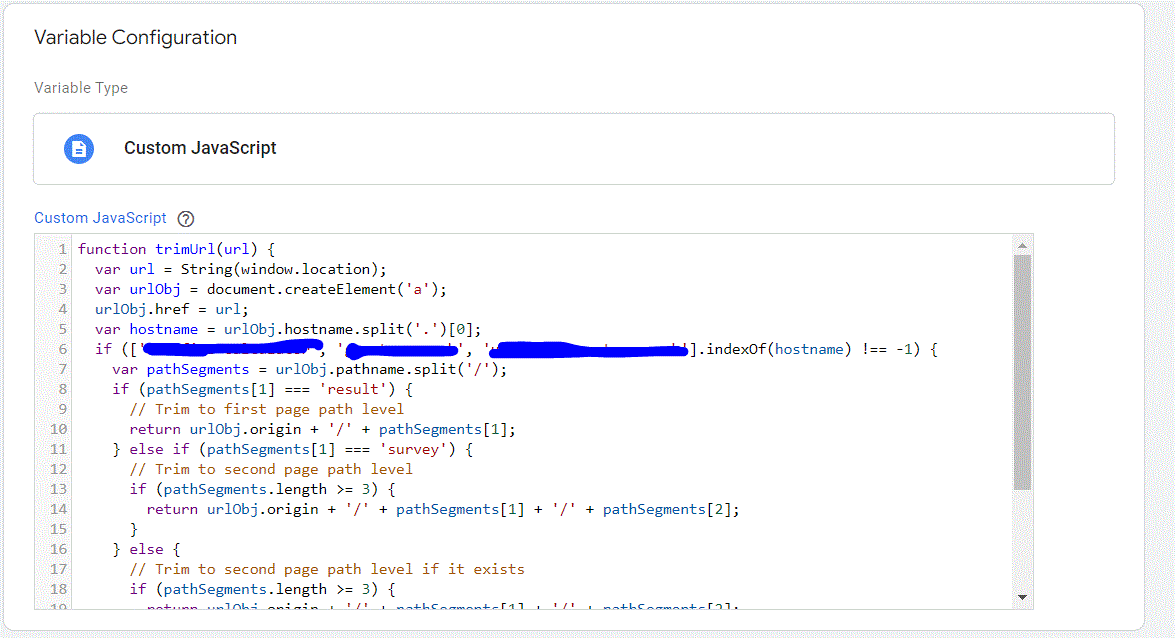
Task: Click the code editor scroll down arrow
Action: pos(1022,598)
